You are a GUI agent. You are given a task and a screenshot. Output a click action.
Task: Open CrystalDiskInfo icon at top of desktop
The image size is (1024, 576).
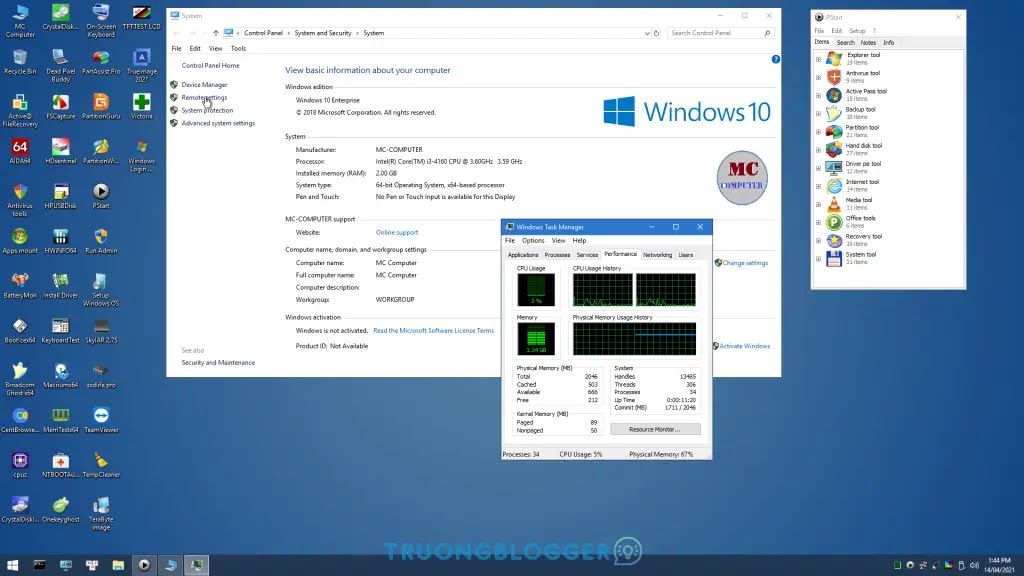coord(61,17)
